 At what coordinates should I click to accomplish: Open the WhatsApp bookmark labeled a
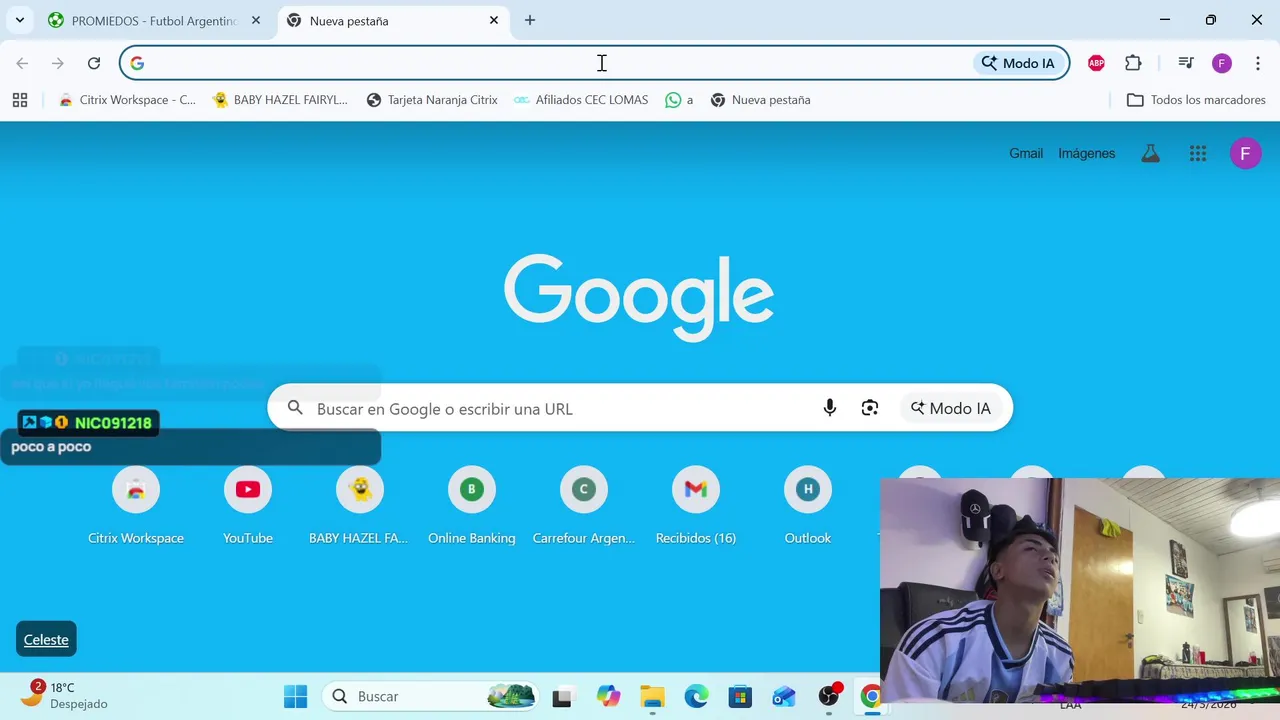pyautogui.click(x=679, y=100)
